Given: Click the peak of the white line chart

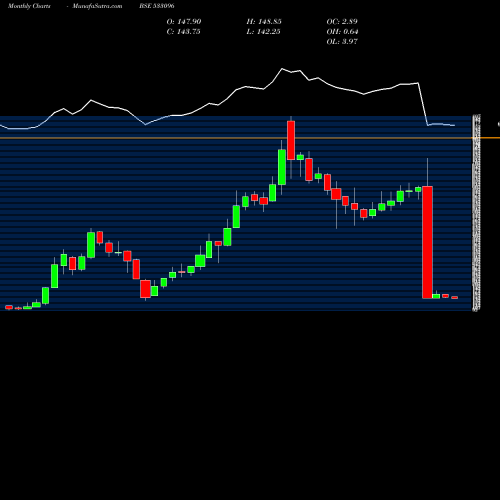Looking at the screenshot, I should point(282,69).
